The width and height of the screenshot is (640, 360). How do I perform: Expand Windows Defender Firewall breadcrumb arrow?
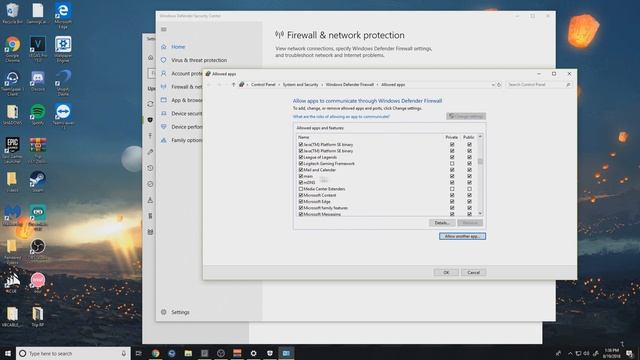pyautogui.click(x=378, y=84)
